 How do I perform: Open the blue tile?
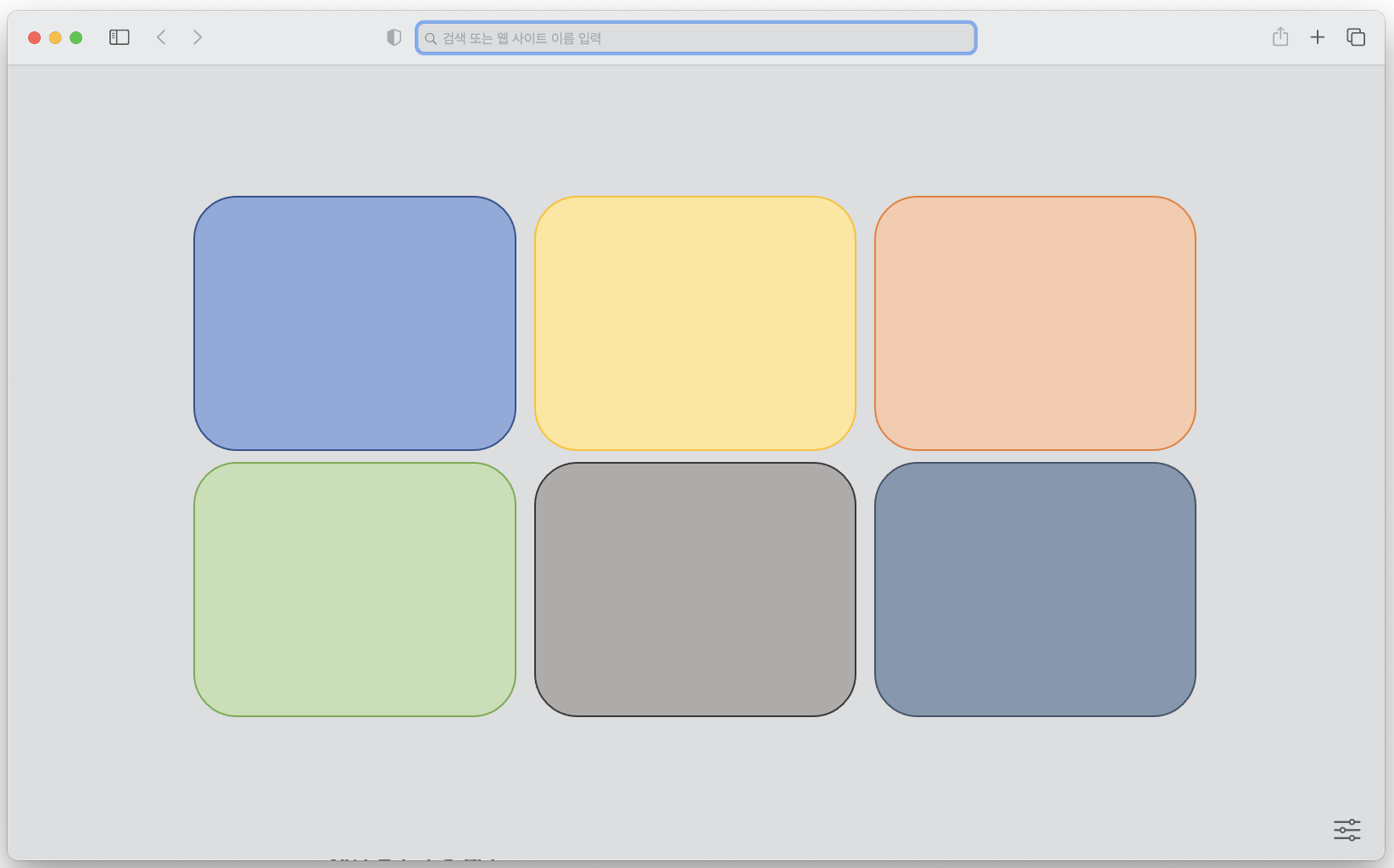coord(354,323)
